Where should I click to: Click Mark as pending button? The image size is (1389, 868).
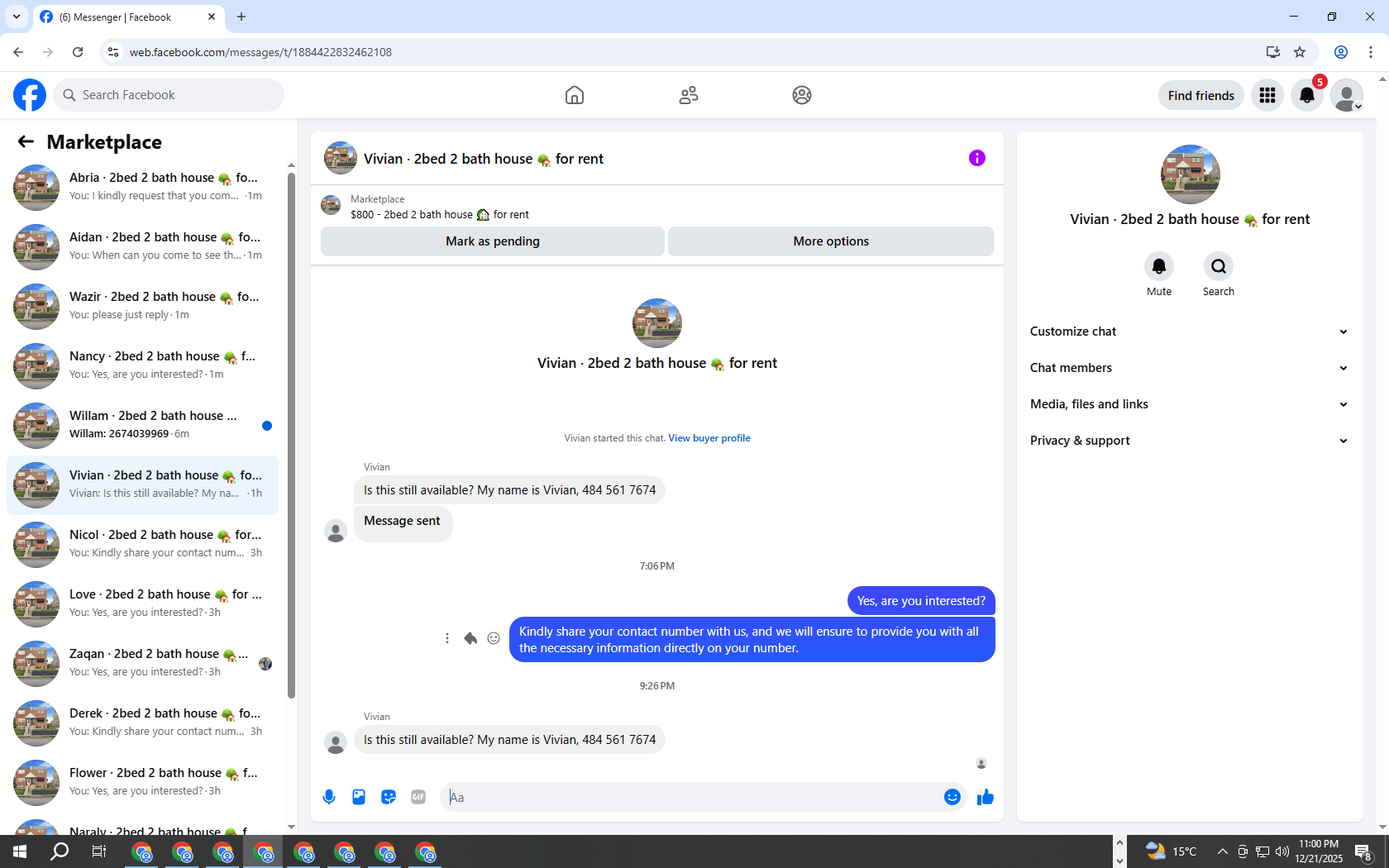pyautogui.click(x=493, y=241)
